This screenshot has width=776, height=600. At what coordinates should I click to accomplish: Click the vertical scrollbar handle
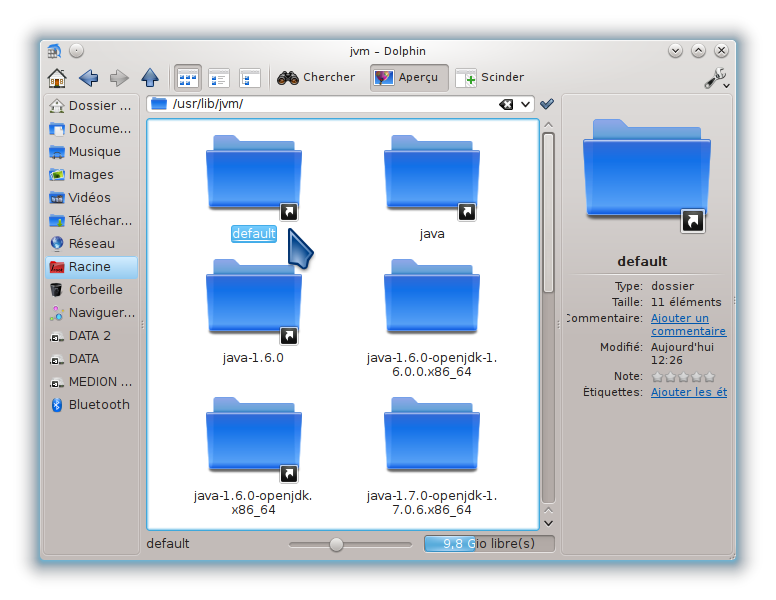pos(548,213)
